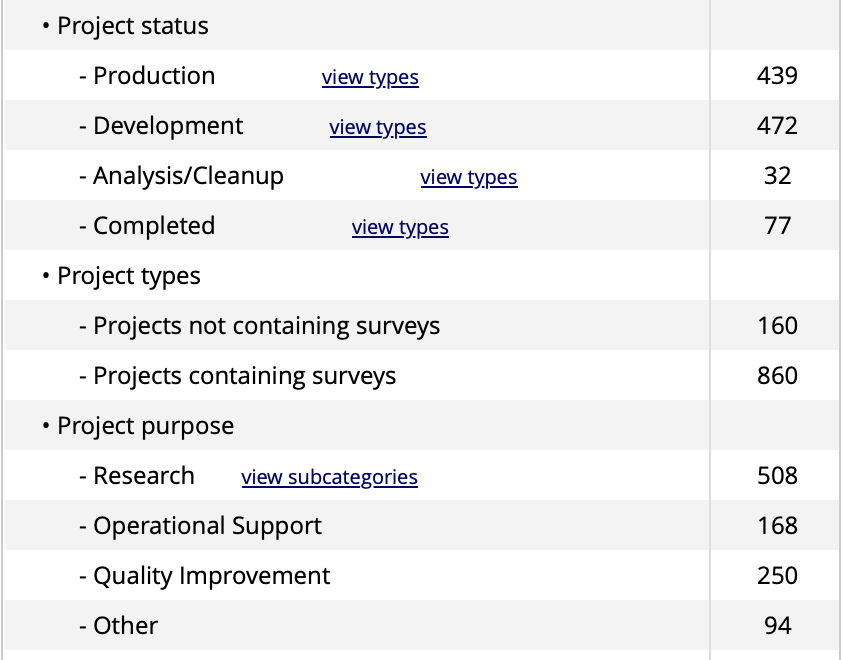Open view types link for Development

point(378,127)
